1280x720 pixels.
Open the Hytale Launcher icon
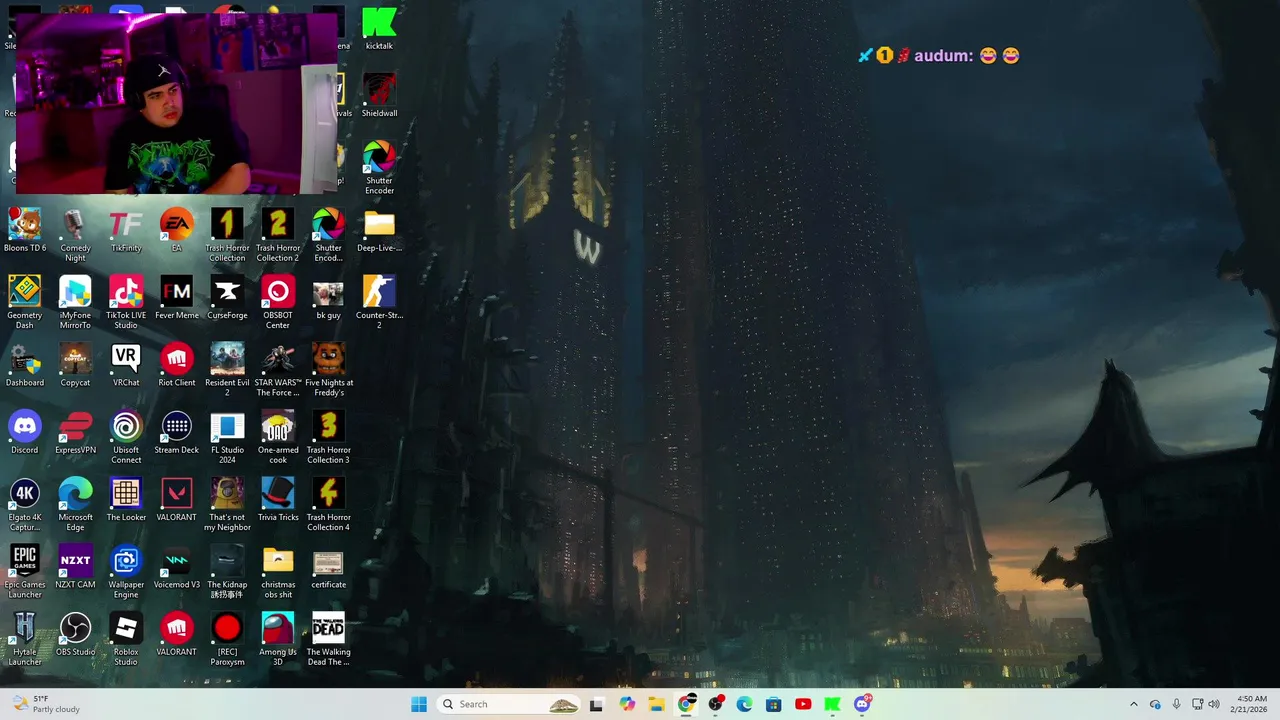(x=25, y=639)
